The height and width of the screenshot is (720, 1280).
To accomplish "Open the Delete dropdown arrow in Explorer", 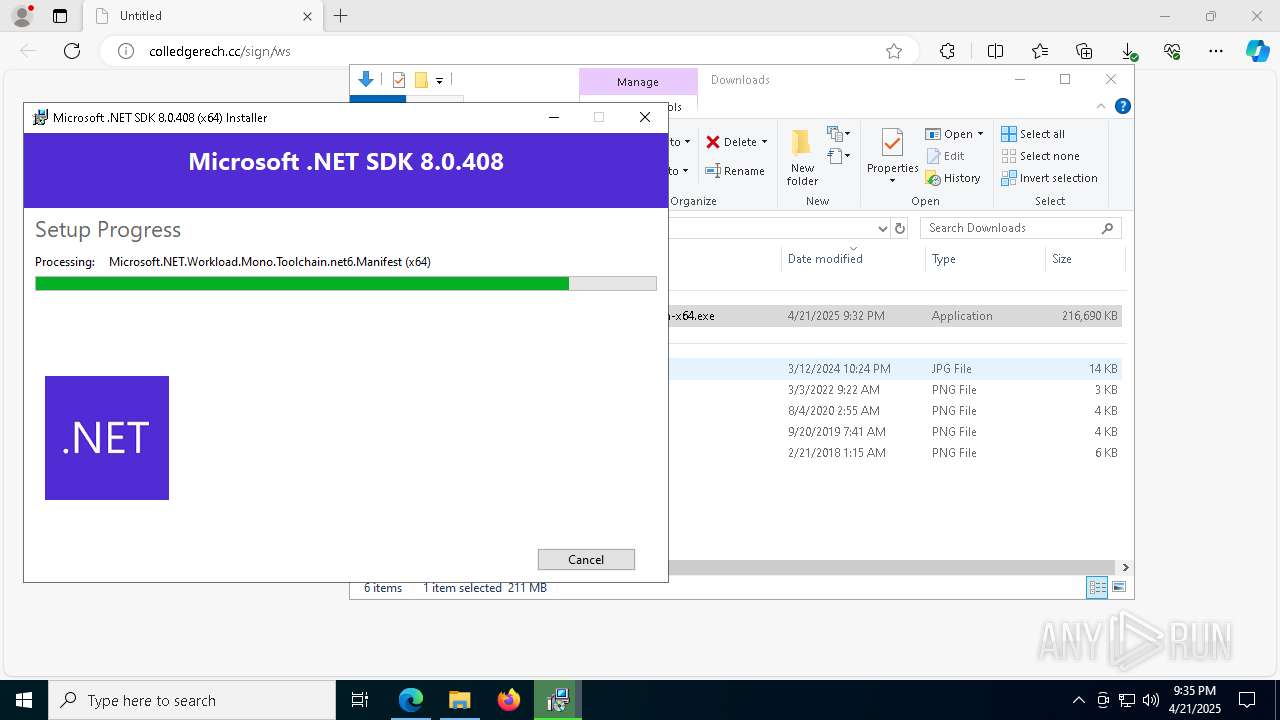I will click(764, 142).
